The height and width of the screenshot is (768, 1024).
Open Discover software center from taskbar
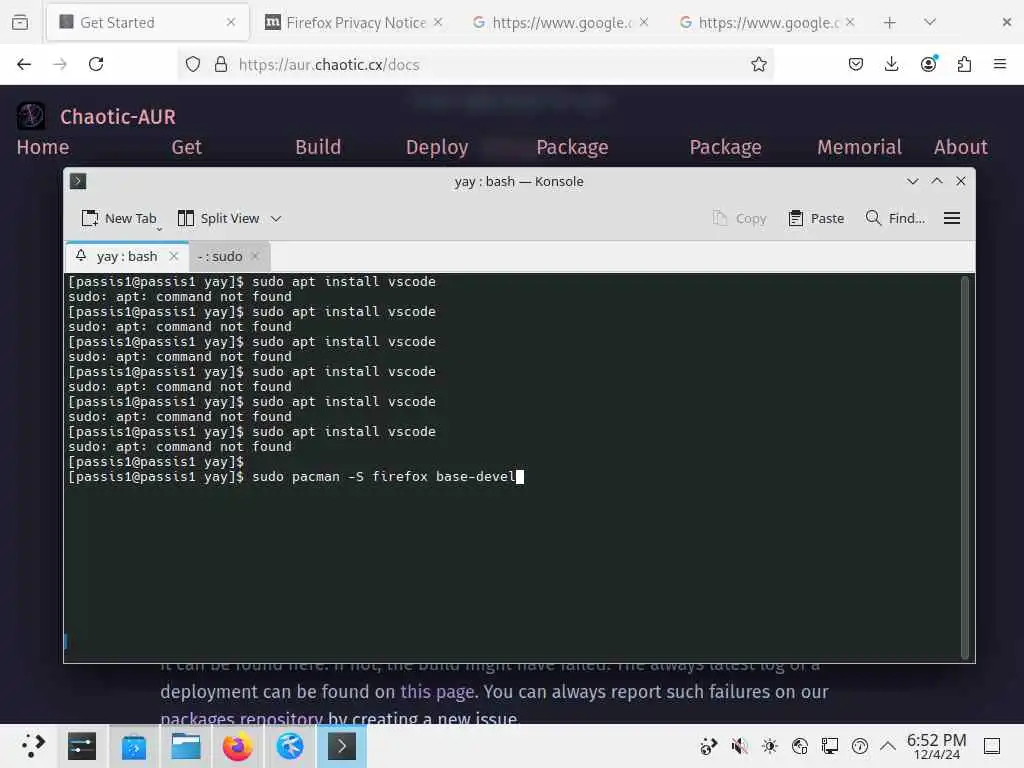134,746
